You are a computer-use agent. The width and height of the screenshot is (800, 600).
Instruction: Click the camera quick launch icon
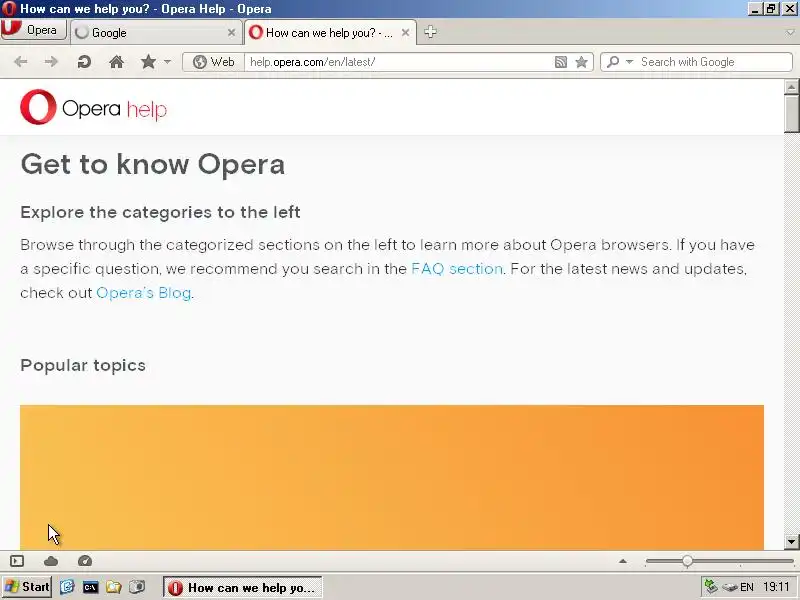pyautogui.click(x=137, y=587)
